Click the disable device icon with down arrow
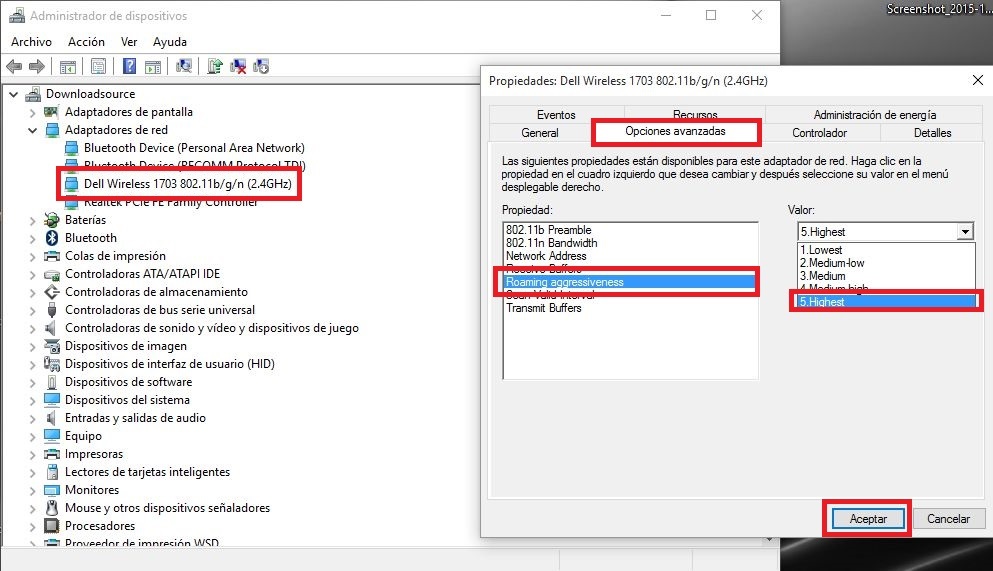Viewport: 993px width, 571px height. pos(261,66)
